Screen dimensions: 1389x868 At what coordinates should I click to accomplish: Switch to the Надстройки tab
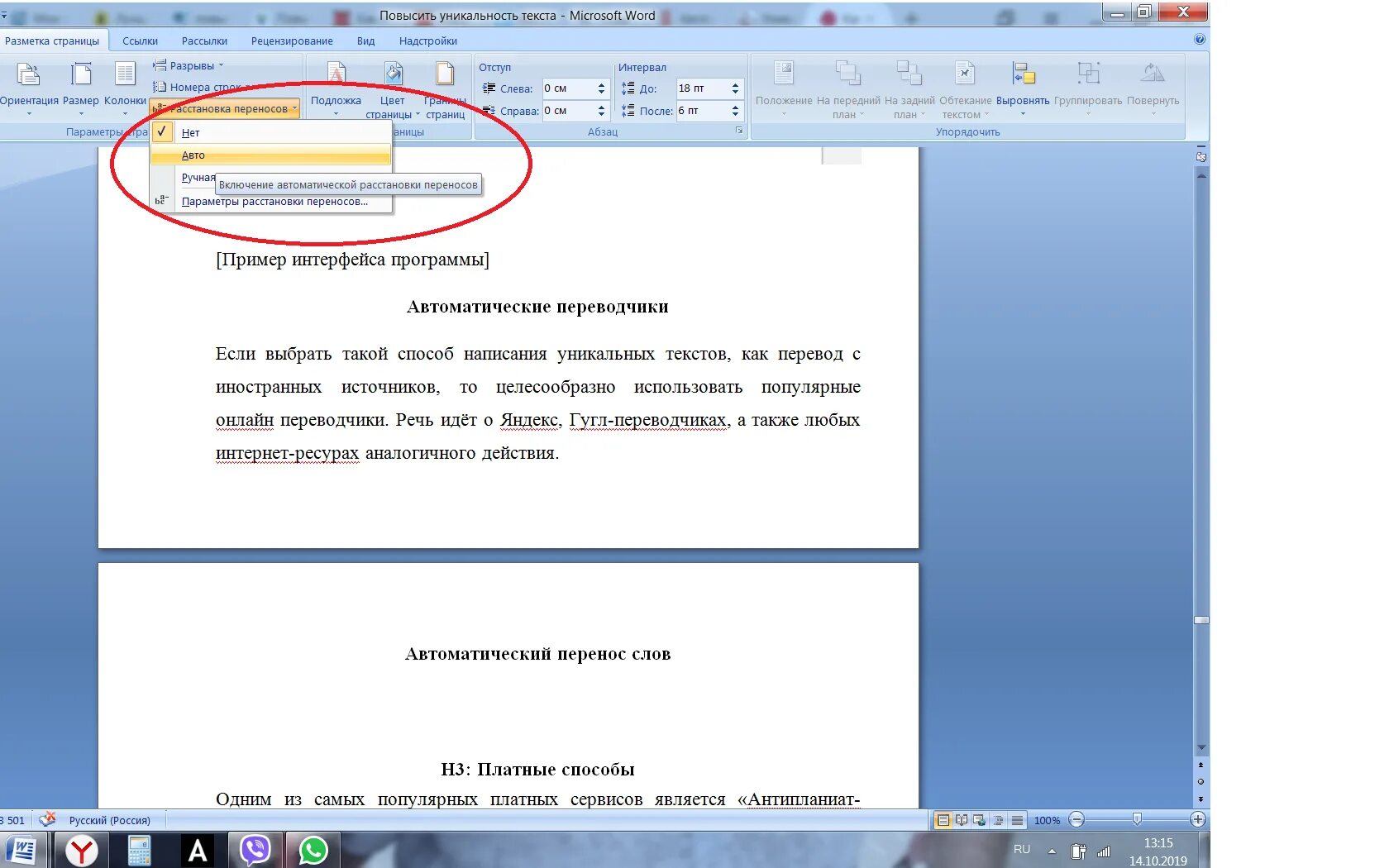(427, 41)
